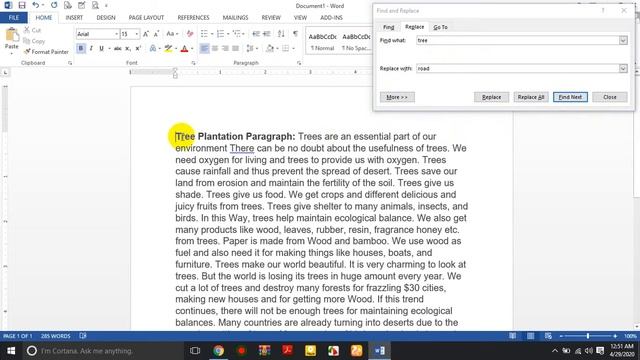
Task: Clear all formatting icon
Action: (x=190, y=34)
